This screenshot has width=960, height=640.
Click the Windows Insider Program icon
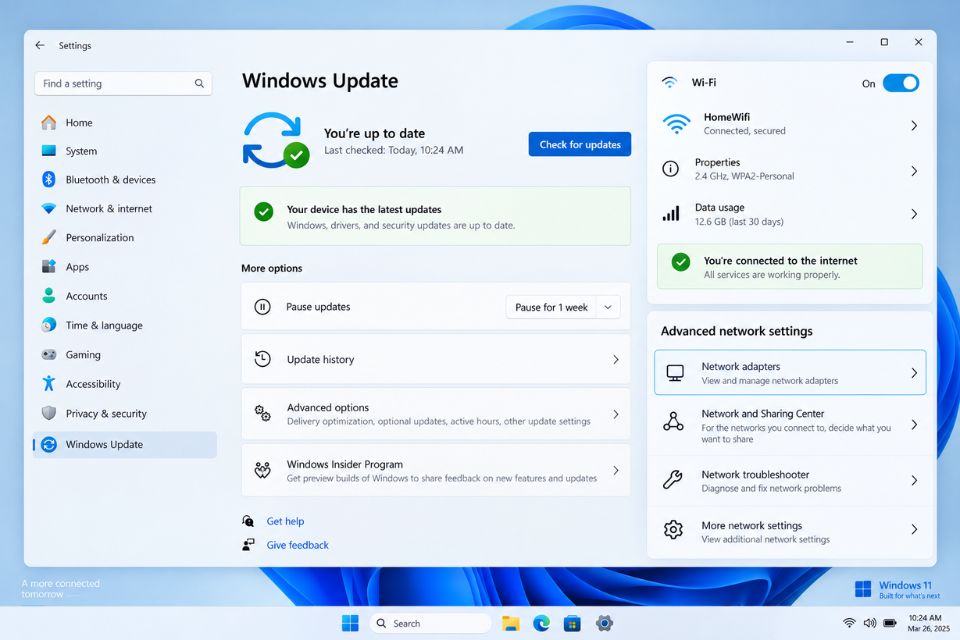[262, 470]
